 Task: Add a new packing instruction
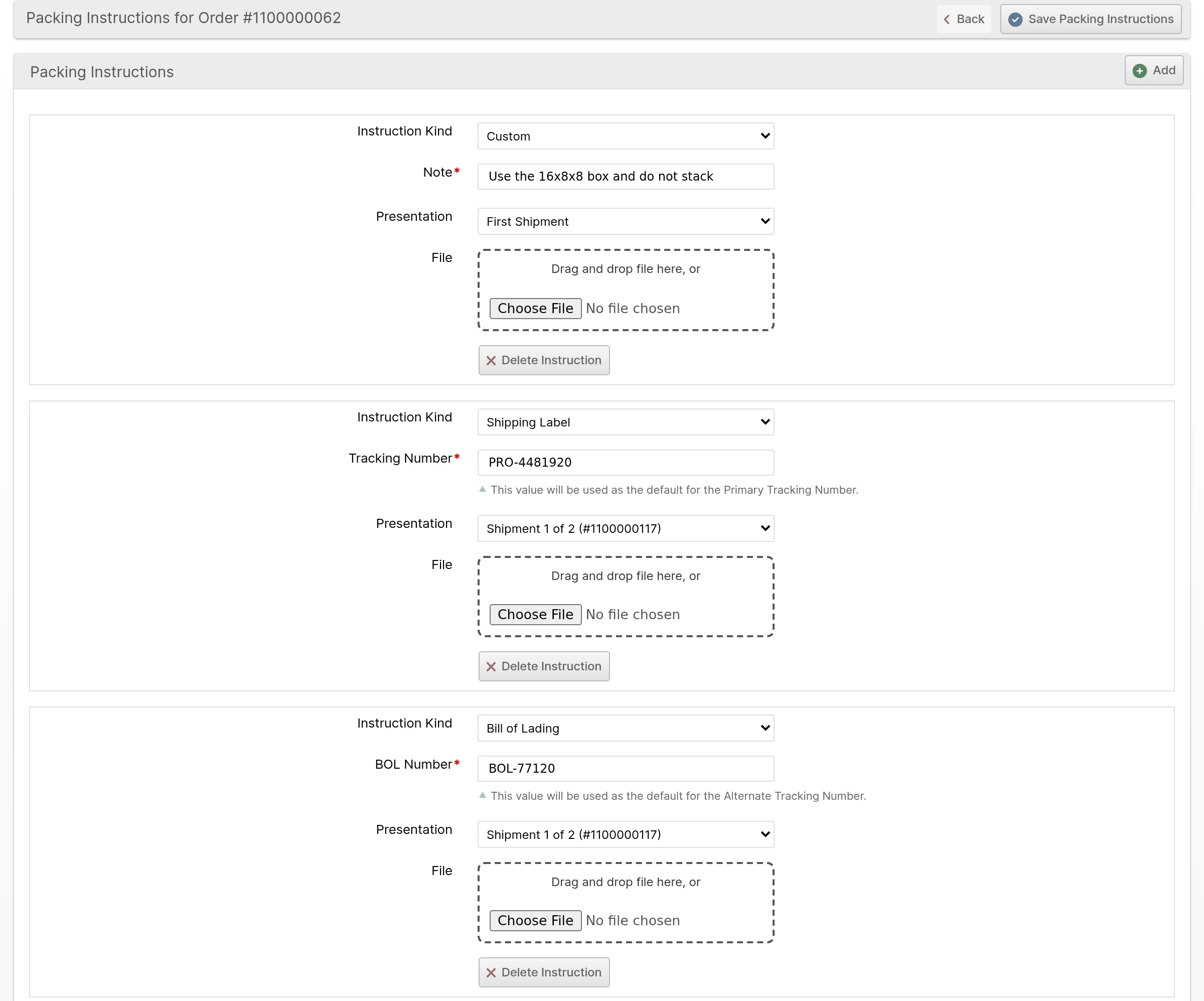click(x=1153, y=71)
